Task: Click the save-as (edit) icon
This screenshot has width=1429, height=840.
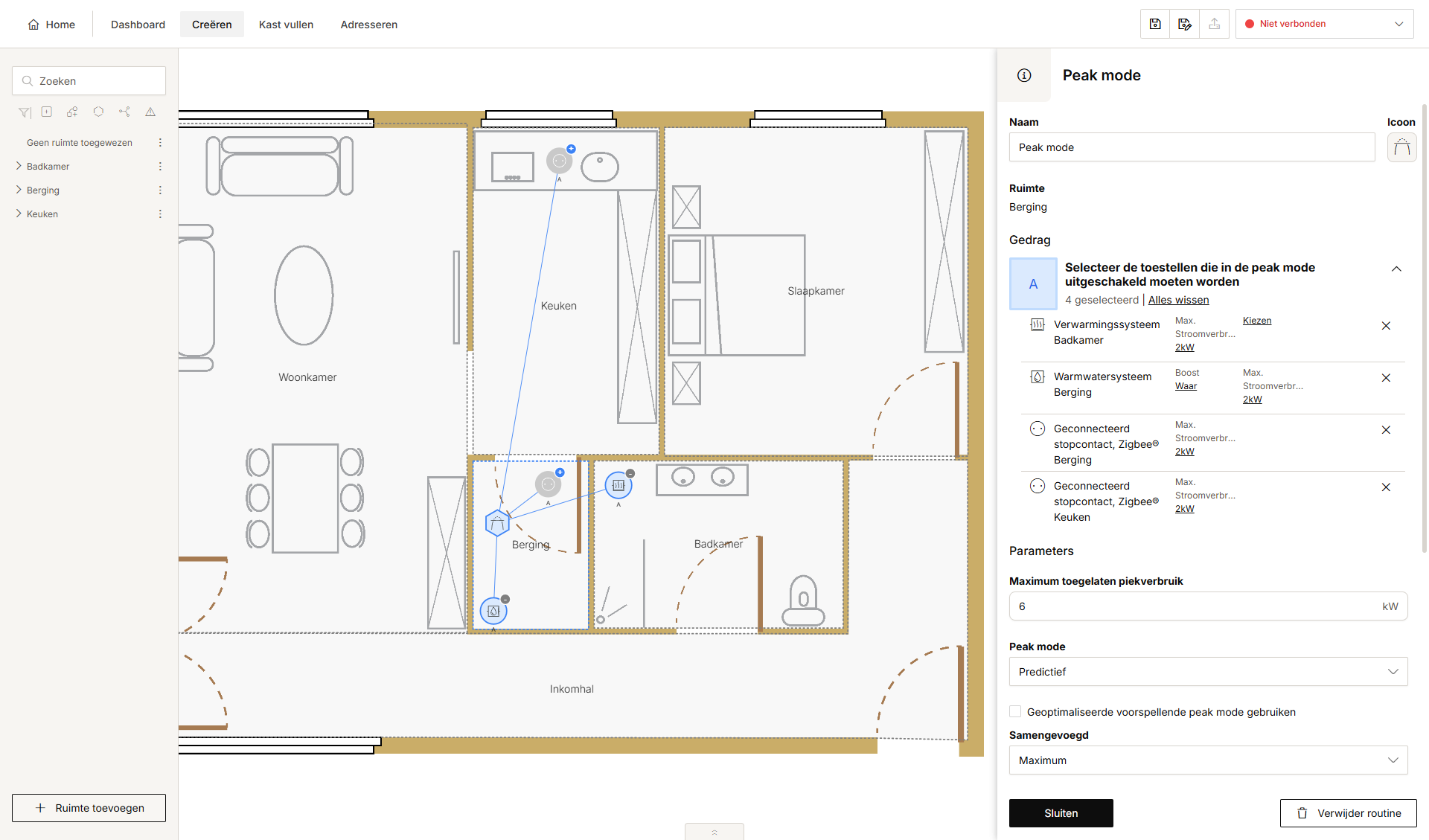Action: click(1185, 24)
